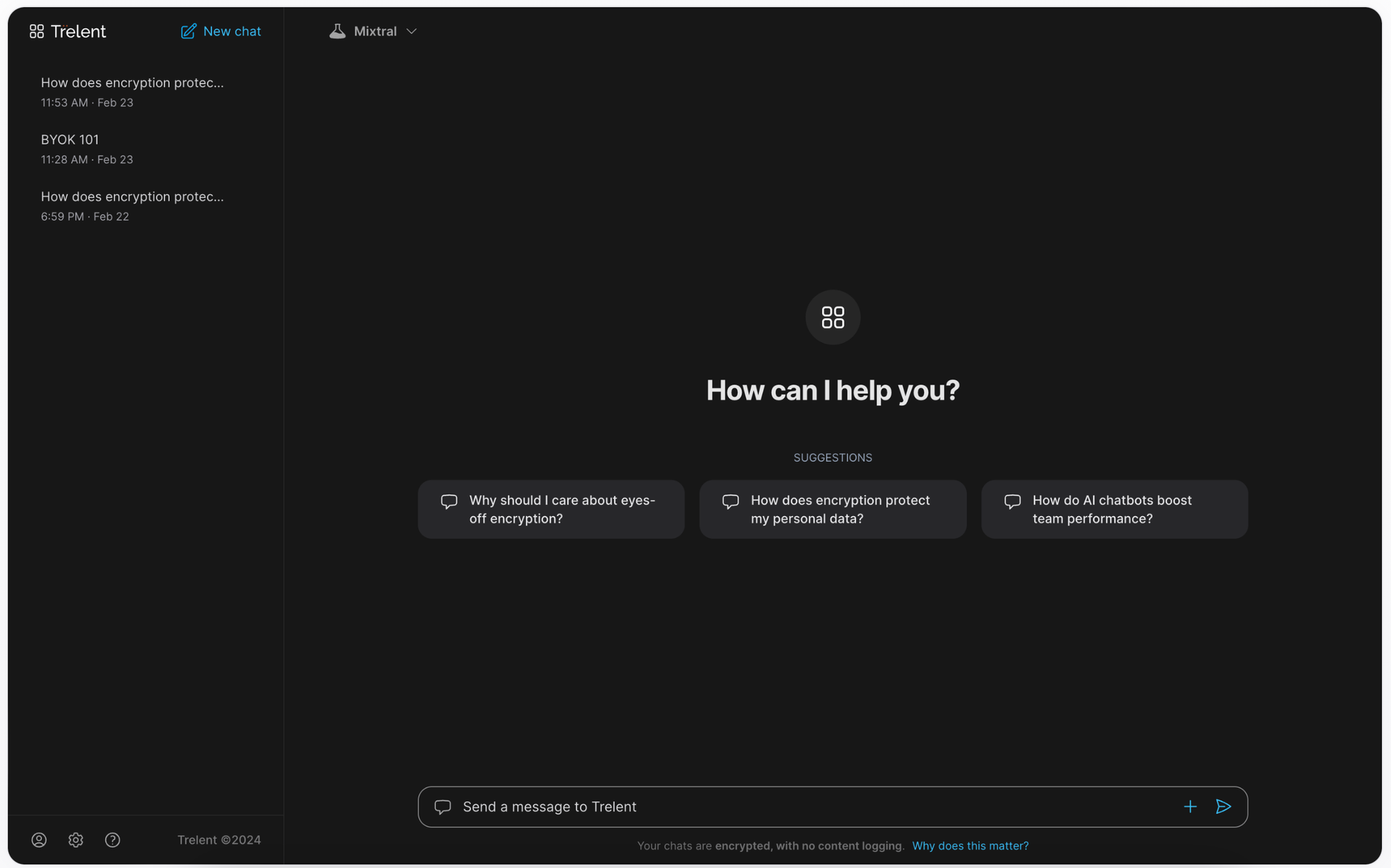Image resolution: width=1391 pixels, height=868 pixels.
Task: Click the Mixtral flask icon
Action: click(337, 31)
